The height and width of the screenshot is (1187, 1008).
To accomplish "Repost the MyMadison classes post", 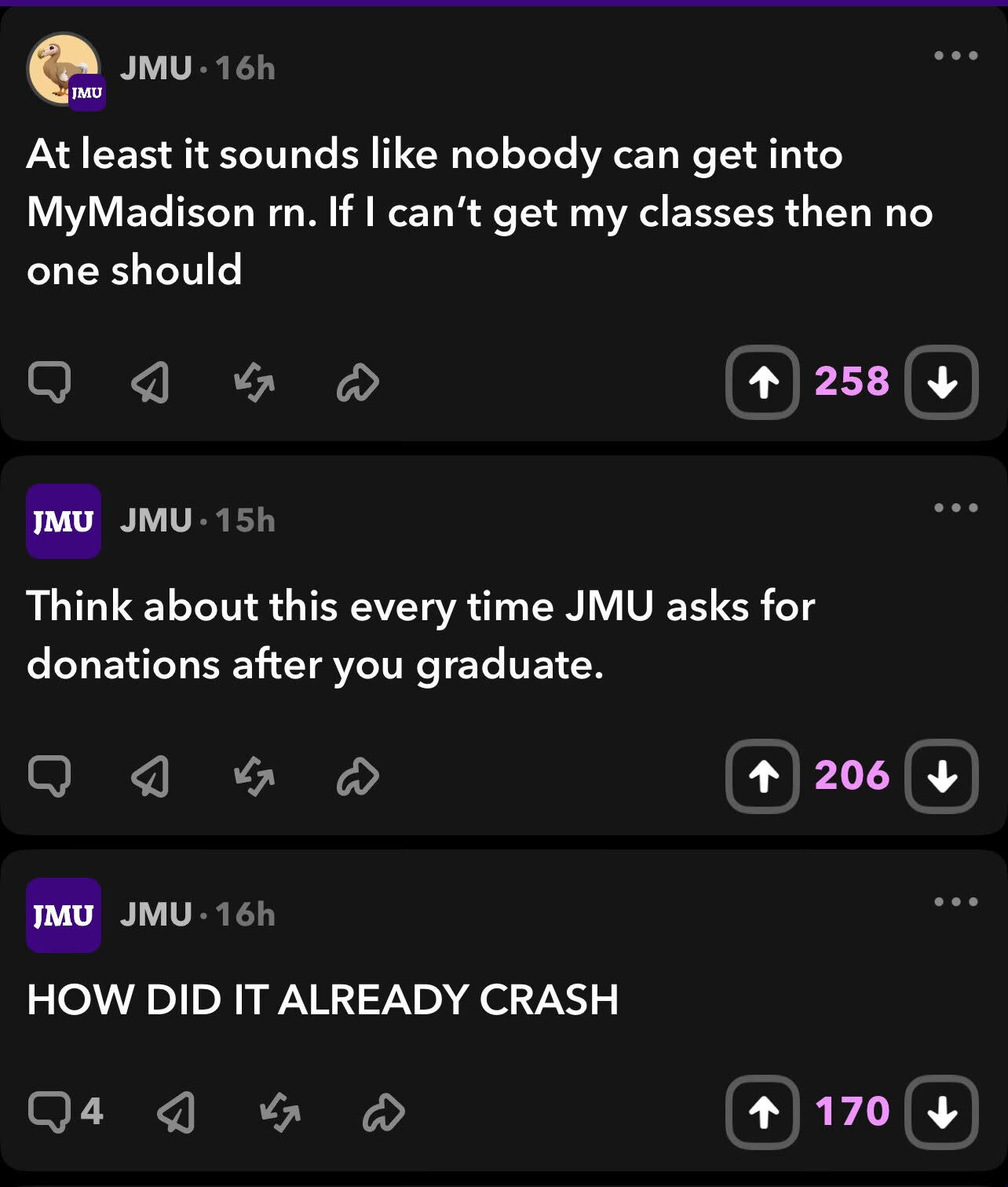I will 254,382.
